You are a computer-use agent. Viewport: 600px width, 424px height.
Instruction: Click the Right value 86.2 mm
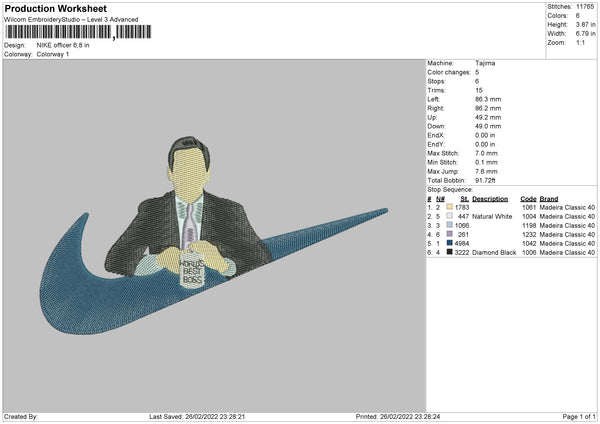click(488, 108)
